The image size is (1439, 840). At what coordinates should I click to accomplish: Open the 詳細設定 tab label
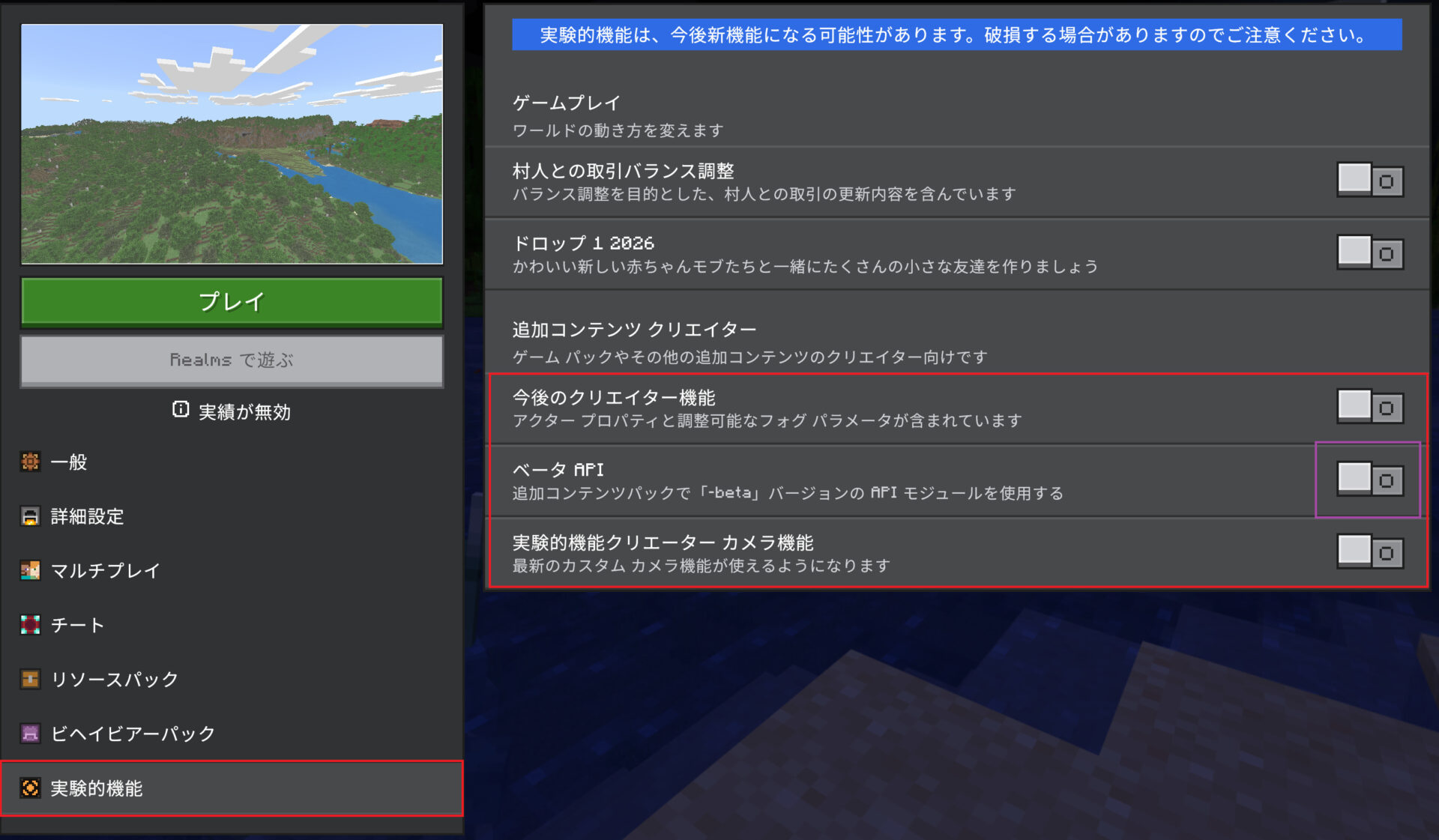(x=87, y=516)
